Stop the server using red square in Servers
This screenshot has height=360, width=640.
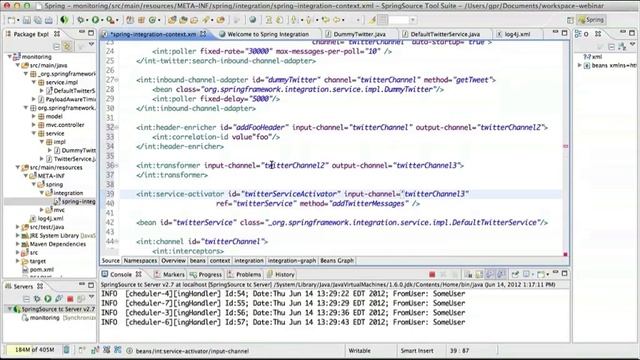[x=70, y=299]
